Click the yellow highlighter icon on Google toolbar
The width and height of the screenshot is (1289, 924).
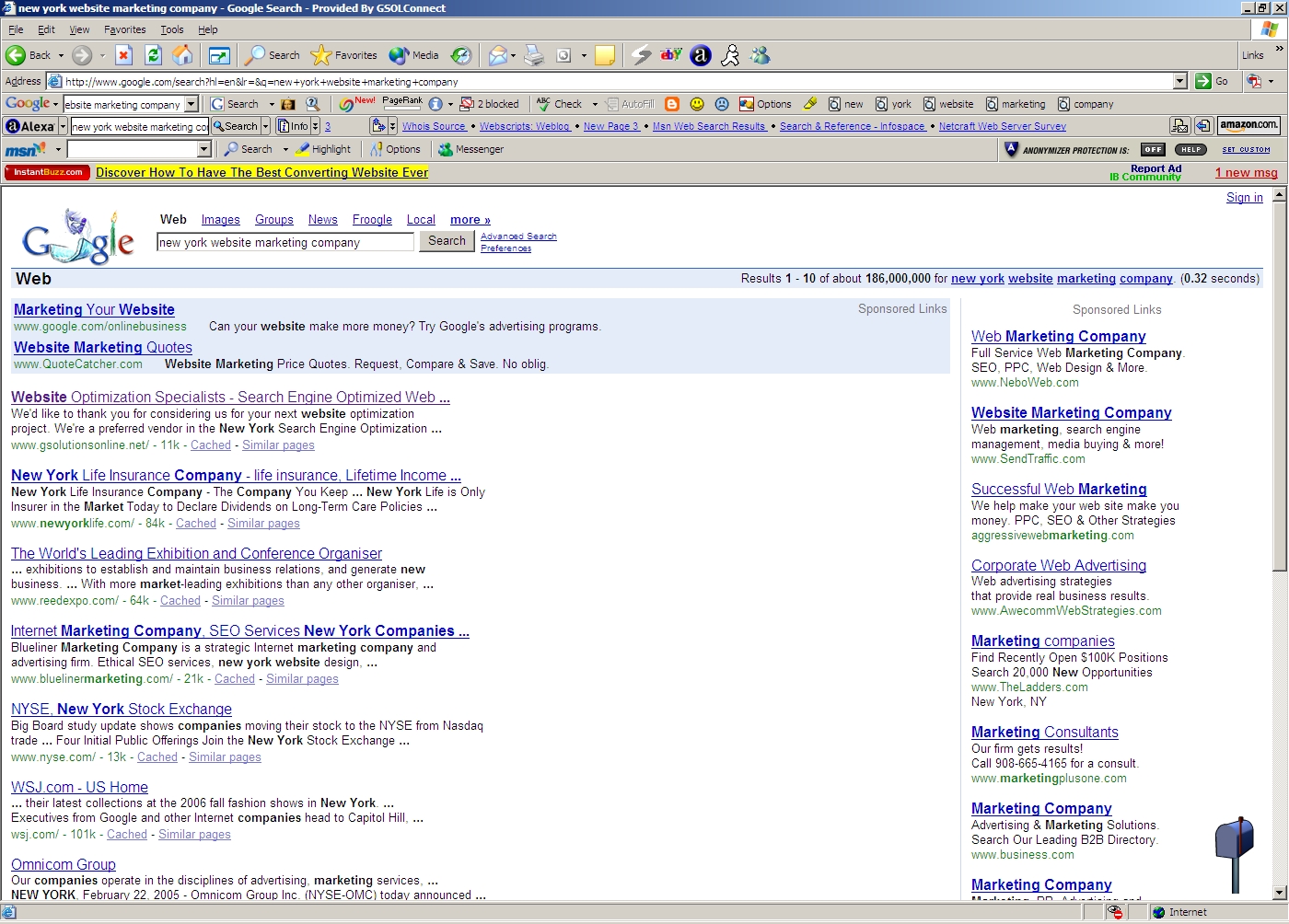(810, 104)
